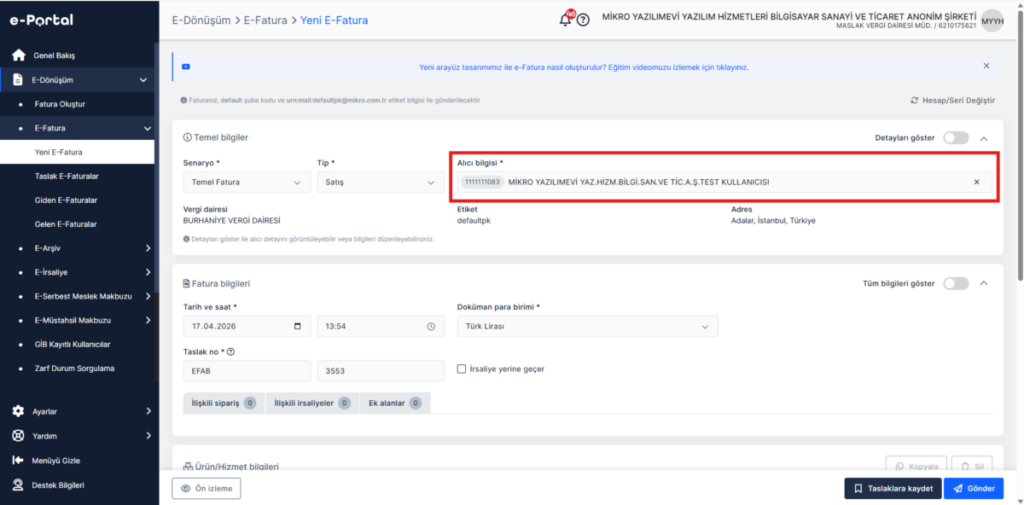1024x505 pixels.
Task: Click the Taslak no EFAB field
Action: [x=247, y=370]
